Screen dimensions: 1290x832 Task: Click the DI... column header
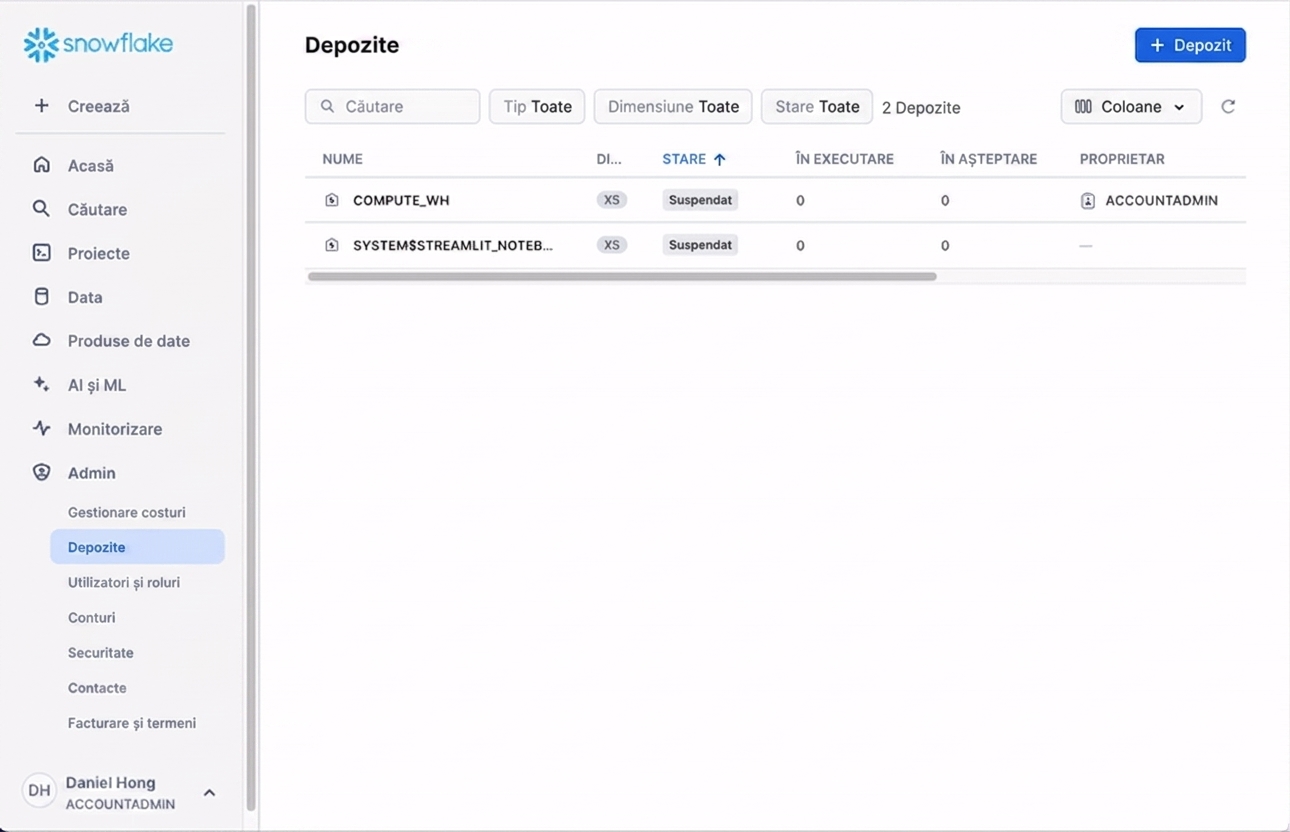609,159
